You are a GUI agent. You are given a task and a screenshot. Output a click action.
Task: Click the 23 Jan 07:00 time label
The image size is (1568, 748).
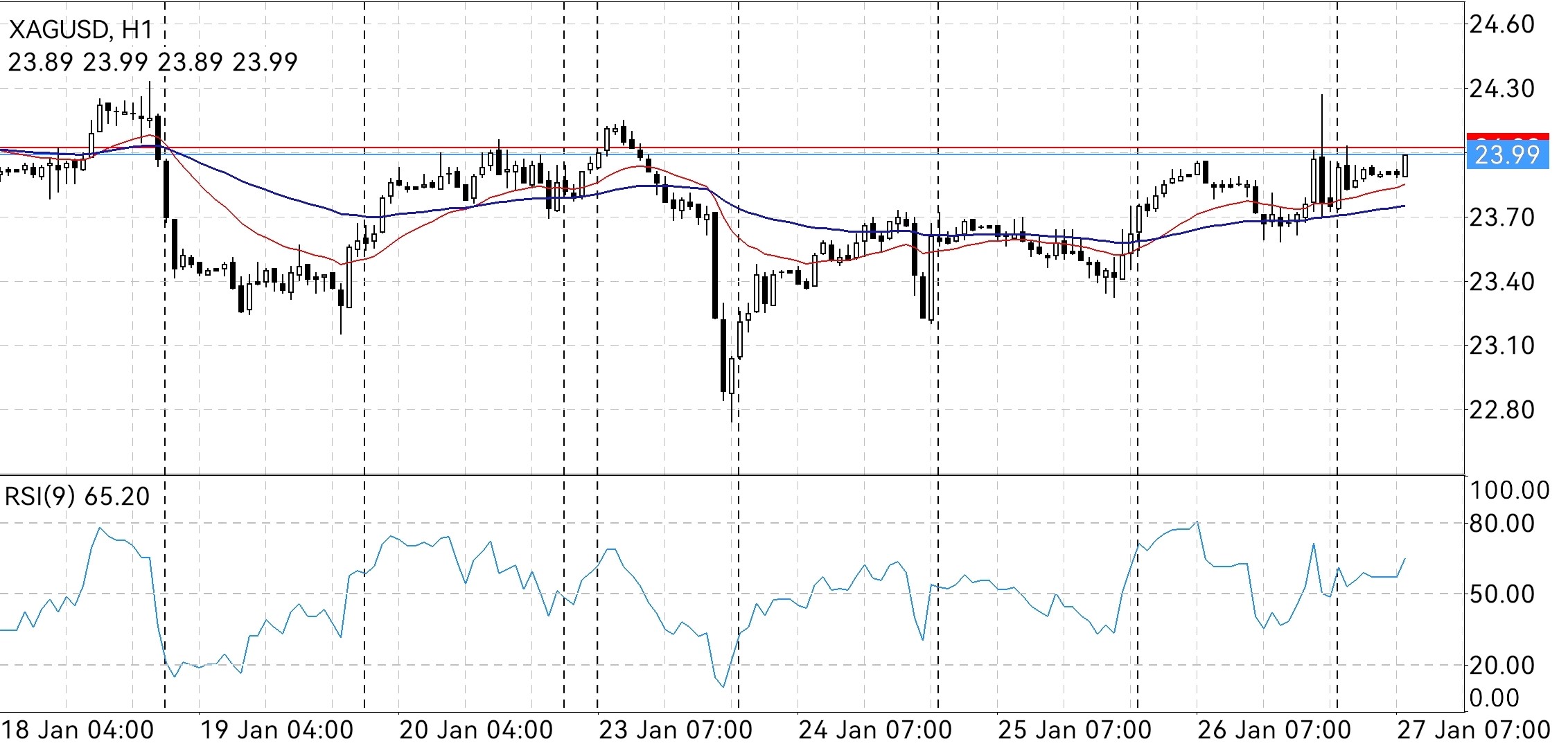[x=676, y=730]
